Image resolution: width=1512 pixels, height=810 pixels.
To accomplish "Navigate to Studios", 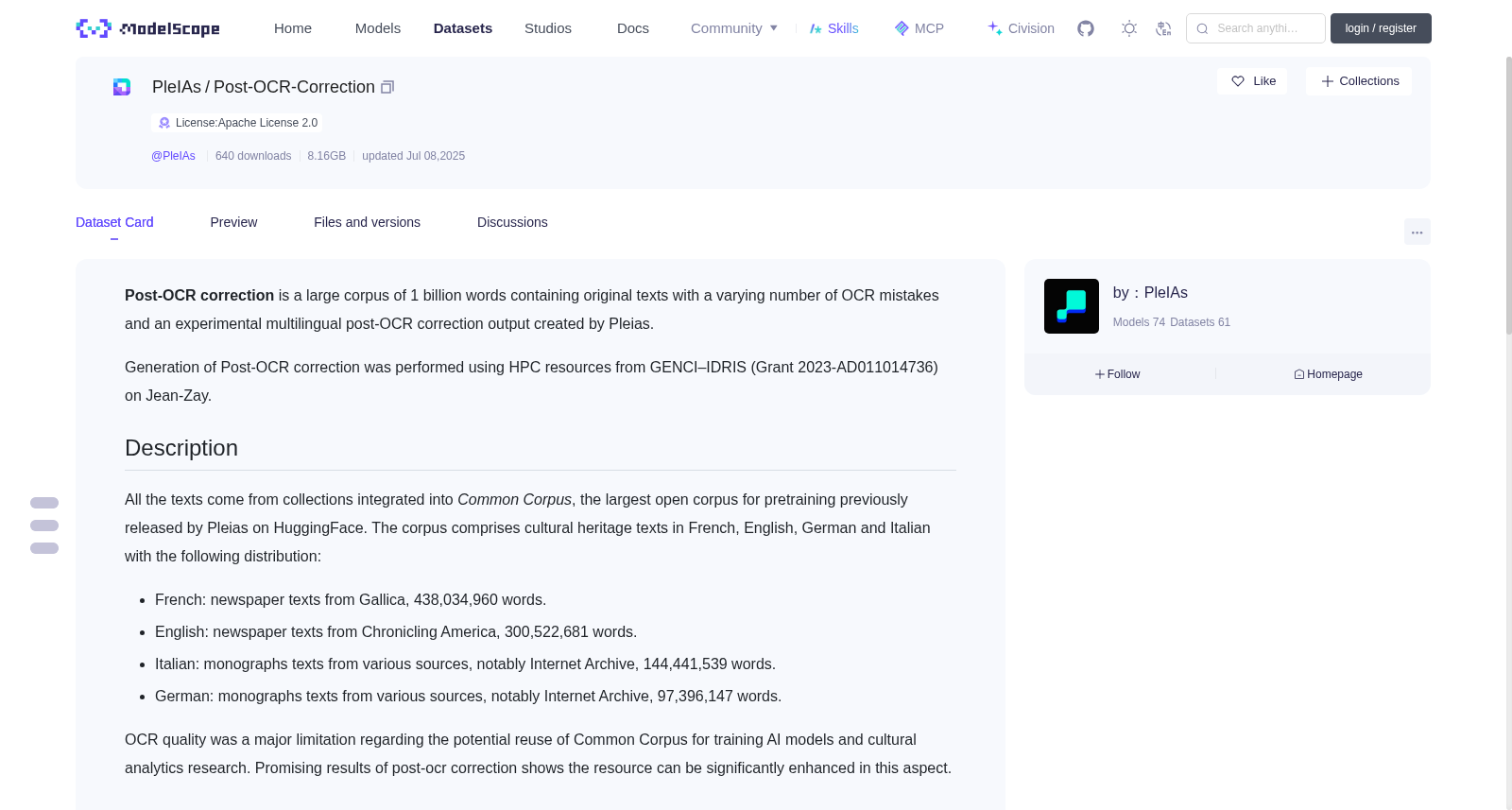I will tap(548, 28).
